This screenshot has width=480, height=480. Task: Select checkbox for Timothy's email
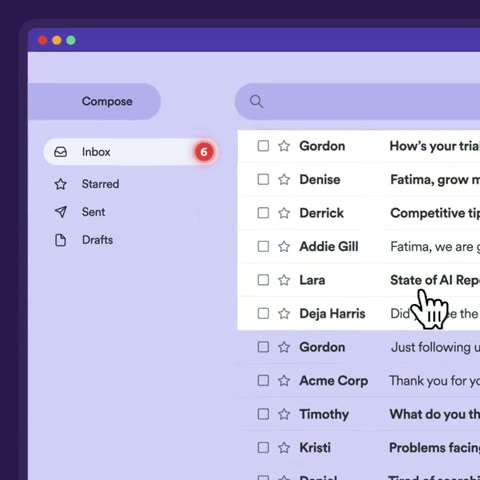coord(263,414)
